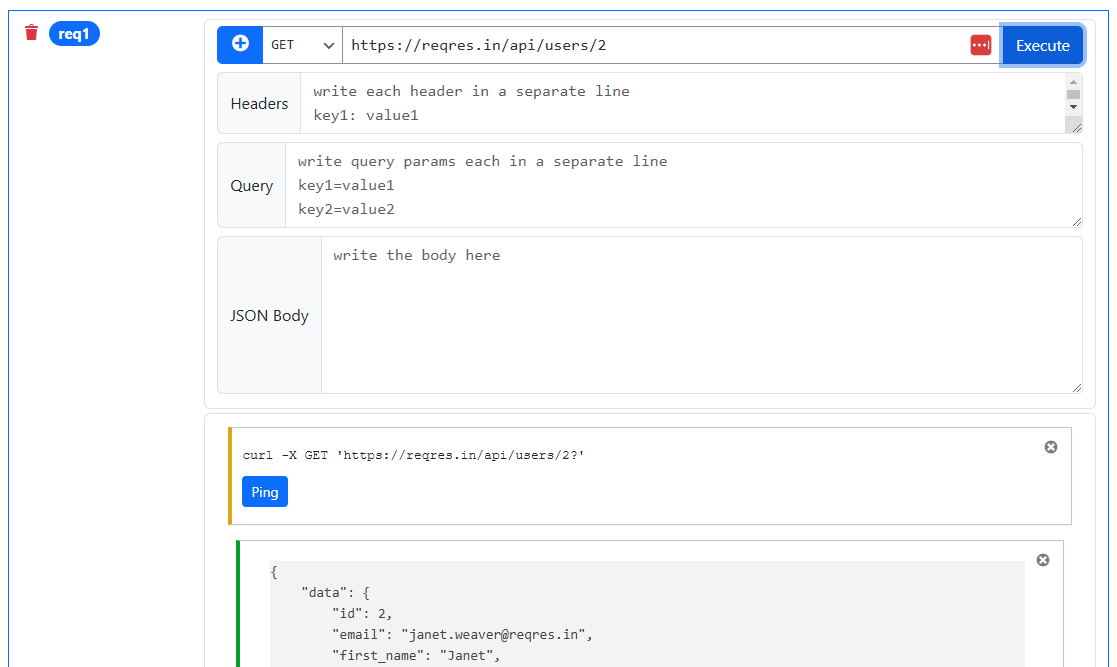Click the Ping button
1117x667 pixels.
tap(265, 492)
